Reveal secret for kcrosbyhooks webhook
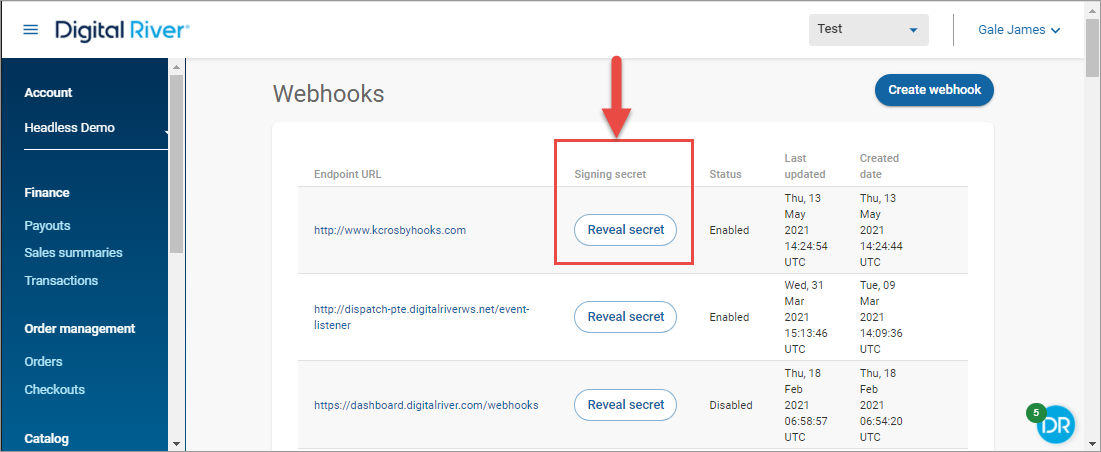Viewport: 1101px width, 452px height. click(626, 230)
